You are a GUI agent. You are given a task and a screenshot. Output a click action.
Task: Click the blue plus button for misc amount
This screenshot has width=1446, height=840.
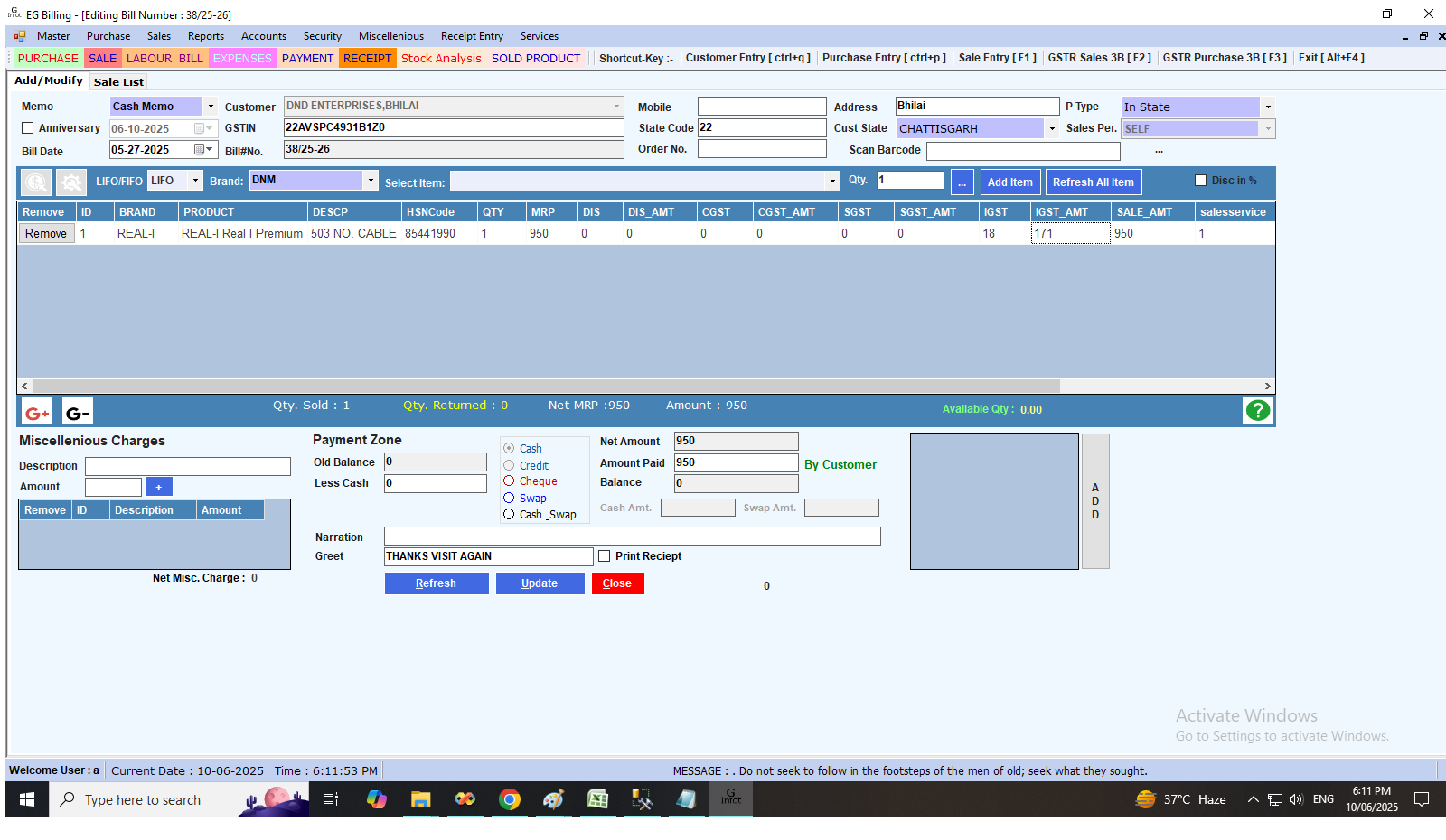pyautogui.click(x=158, y=487)
